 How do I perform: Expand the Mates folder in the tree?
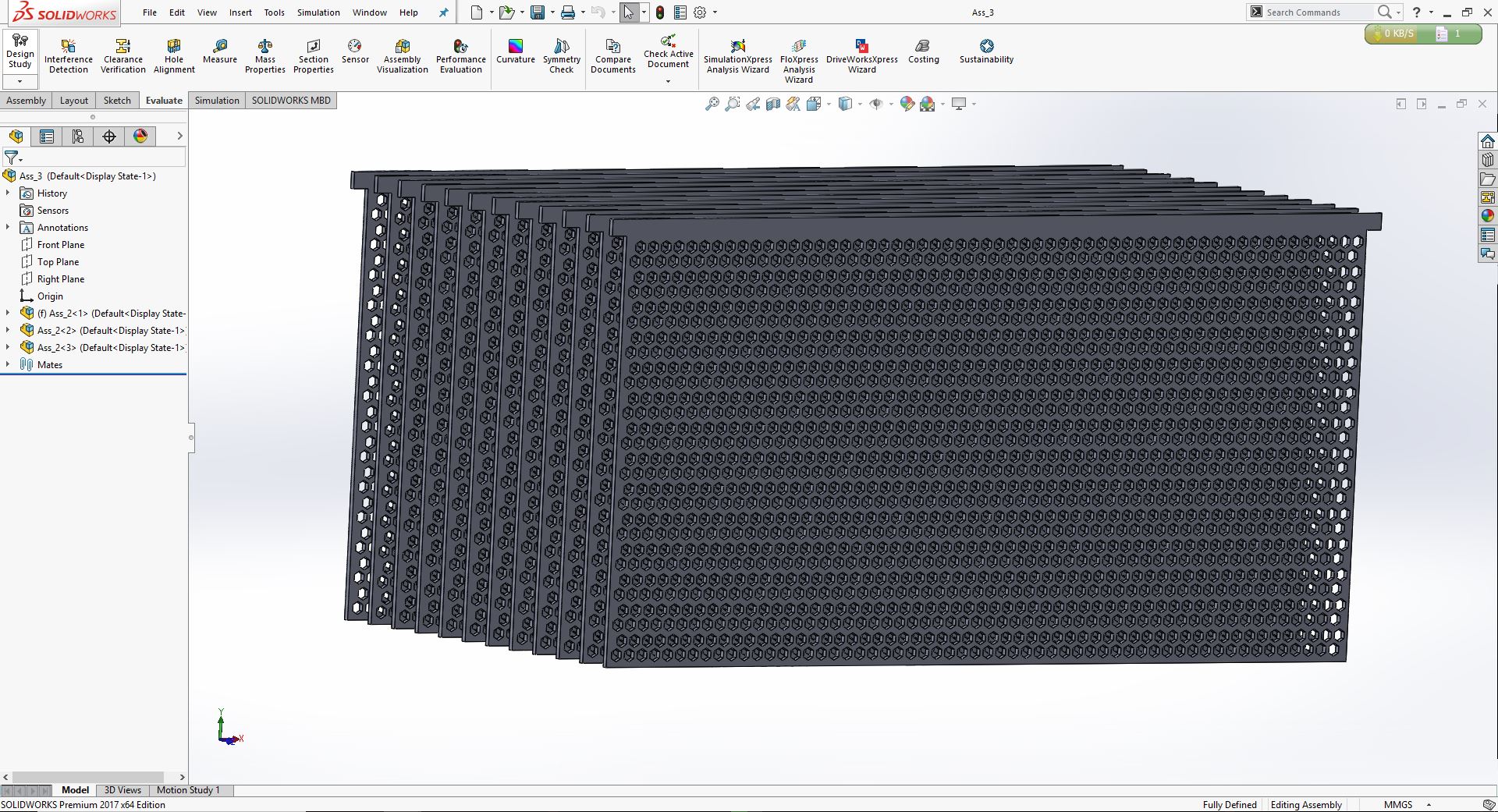coord(8,364)
